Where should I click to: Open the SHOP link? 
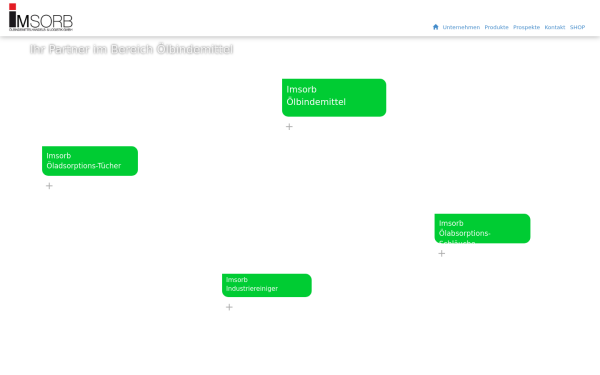577,27
